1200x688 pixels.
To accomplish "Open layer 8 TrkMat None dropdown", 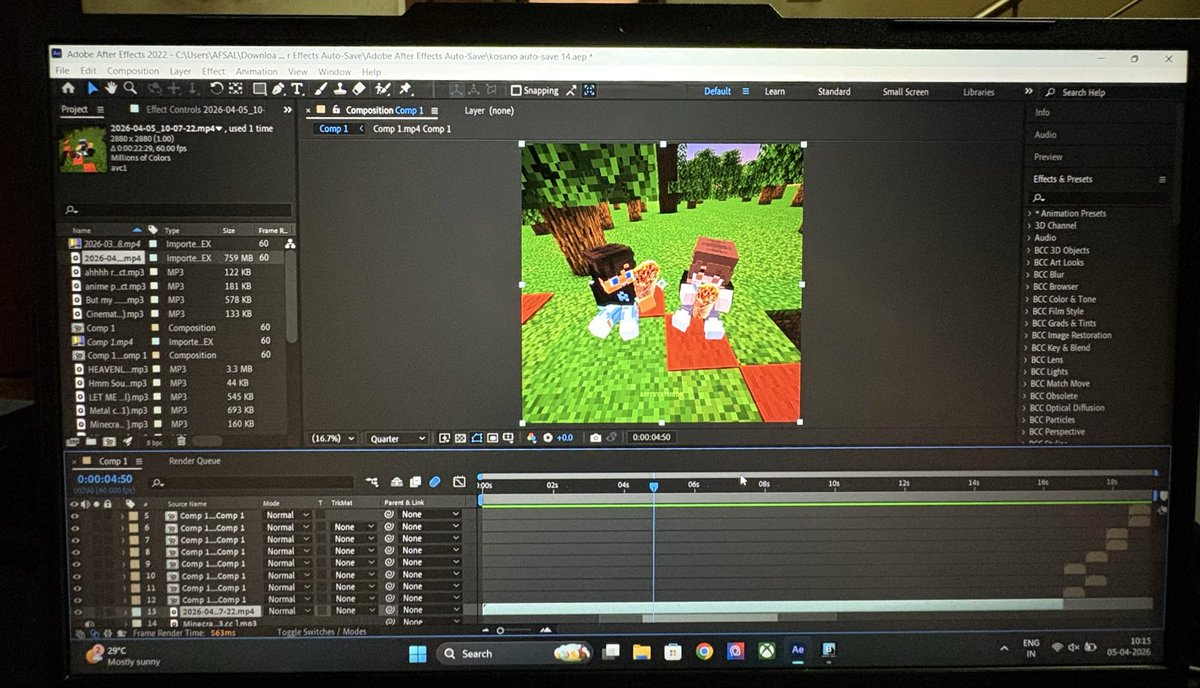I will pyautogui.click(x=353, y=551).
